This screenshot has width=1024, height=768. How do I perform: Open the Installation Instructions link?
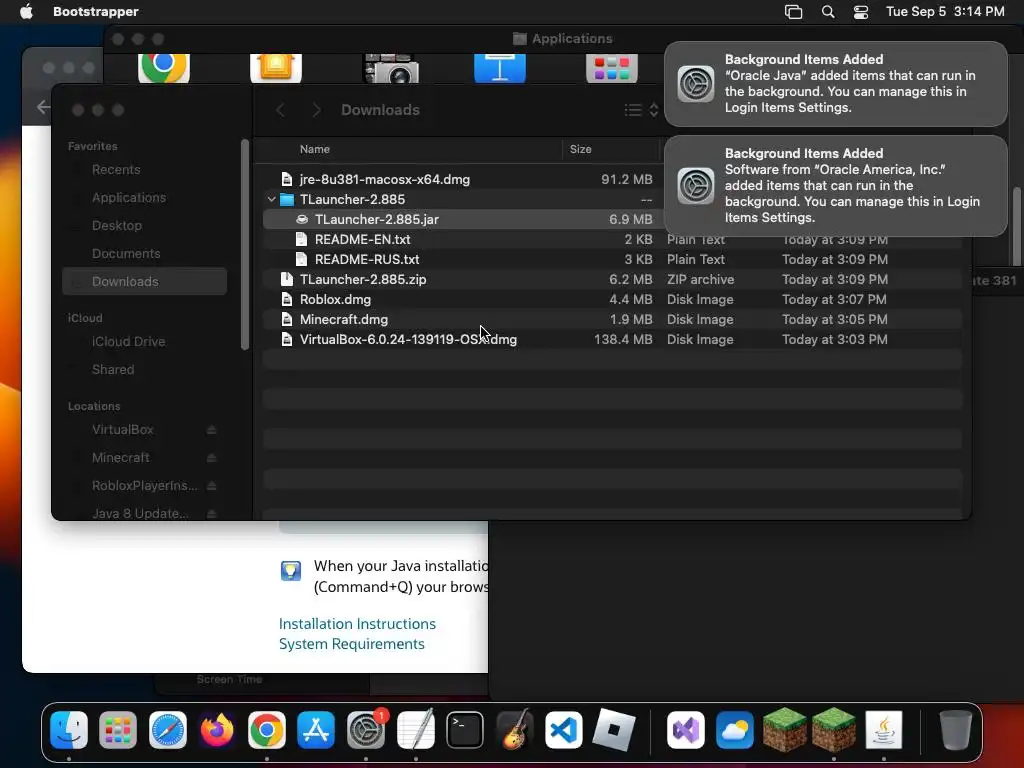357,624
